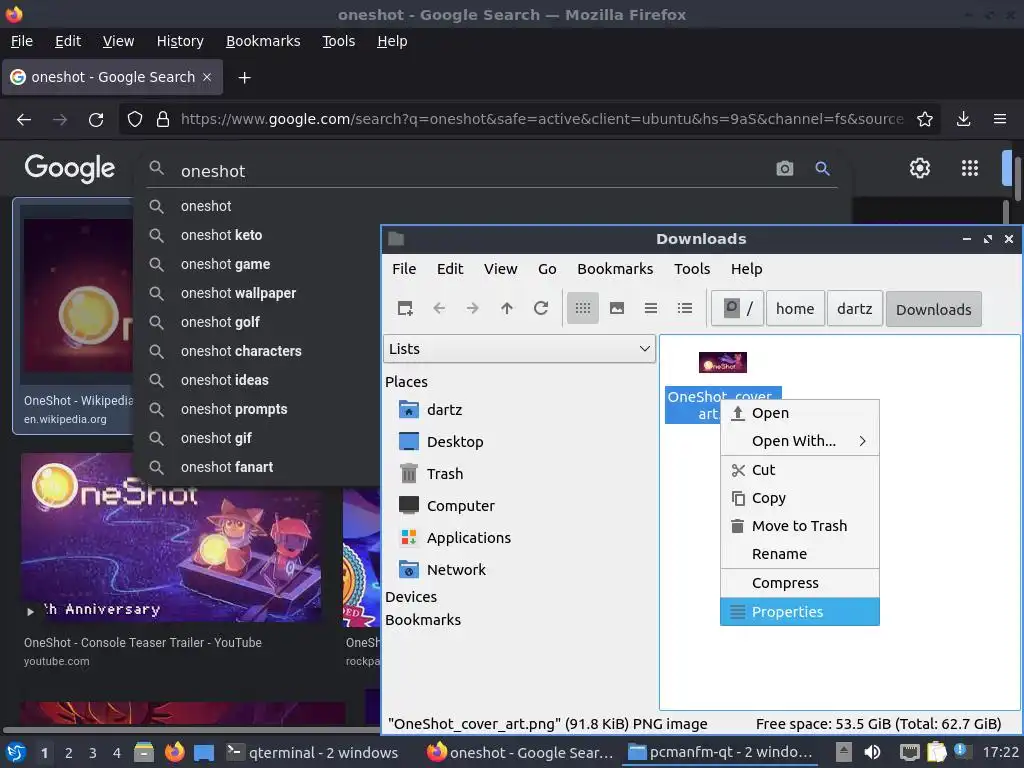Open the taskbar start menu icon
Screen dimensions: 1024x768
[15, 753]
